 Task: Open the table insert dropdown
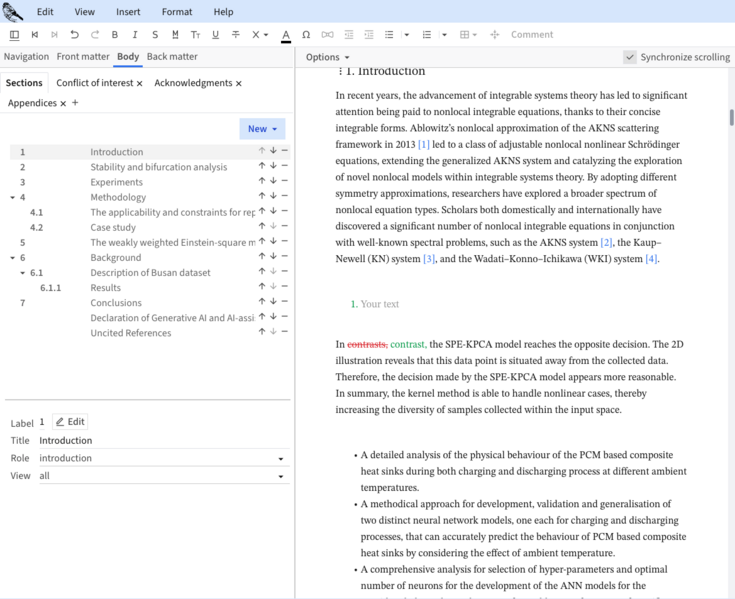468,35
